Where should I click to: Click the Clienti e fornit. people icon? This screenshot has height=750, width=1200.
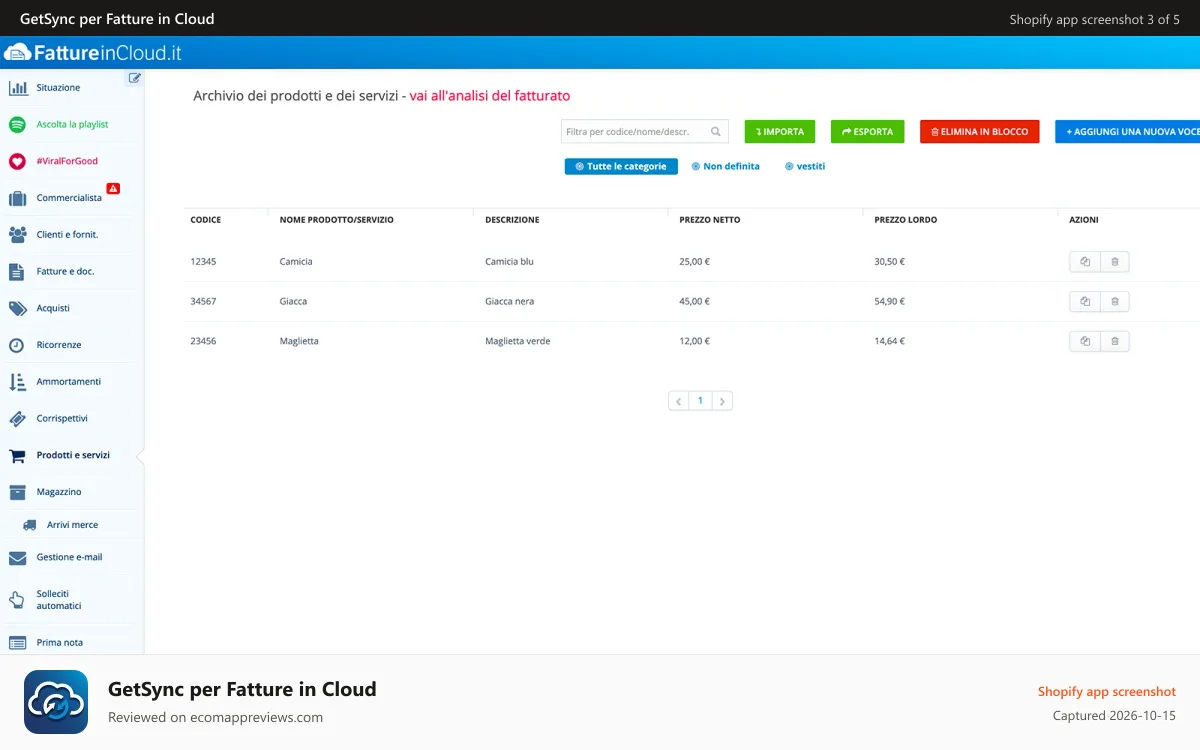click(18, 235)
